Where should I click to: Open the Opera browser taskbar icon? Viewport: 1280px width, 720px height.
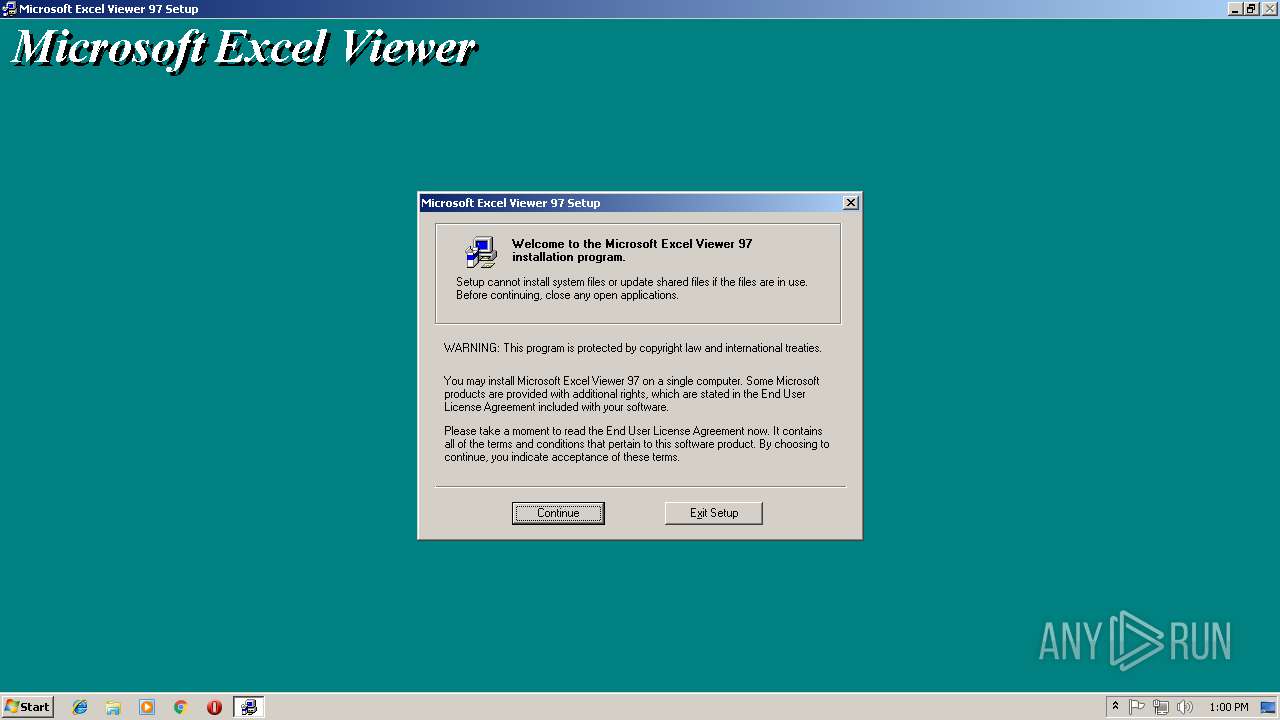pos(214,707)
